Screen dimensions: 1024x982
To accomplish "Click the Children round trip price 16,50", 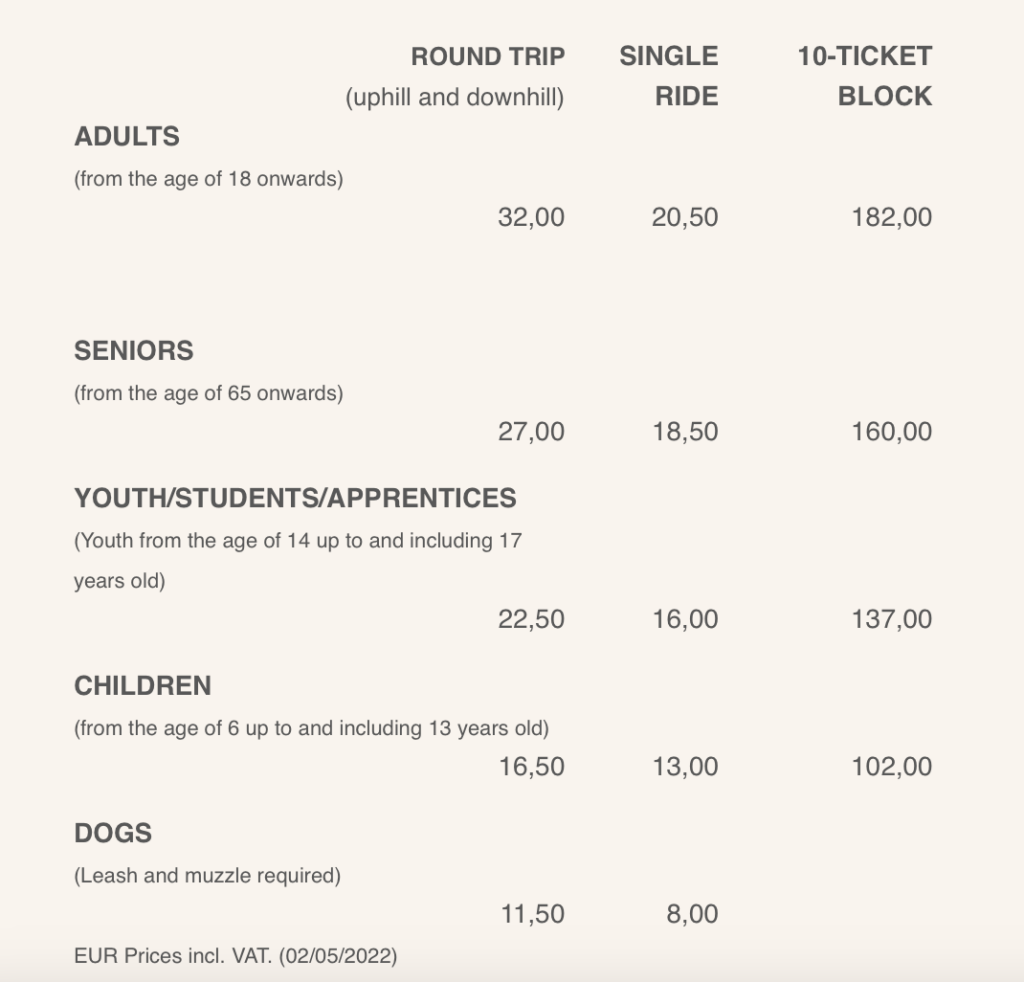I will (x=531, y=767).
